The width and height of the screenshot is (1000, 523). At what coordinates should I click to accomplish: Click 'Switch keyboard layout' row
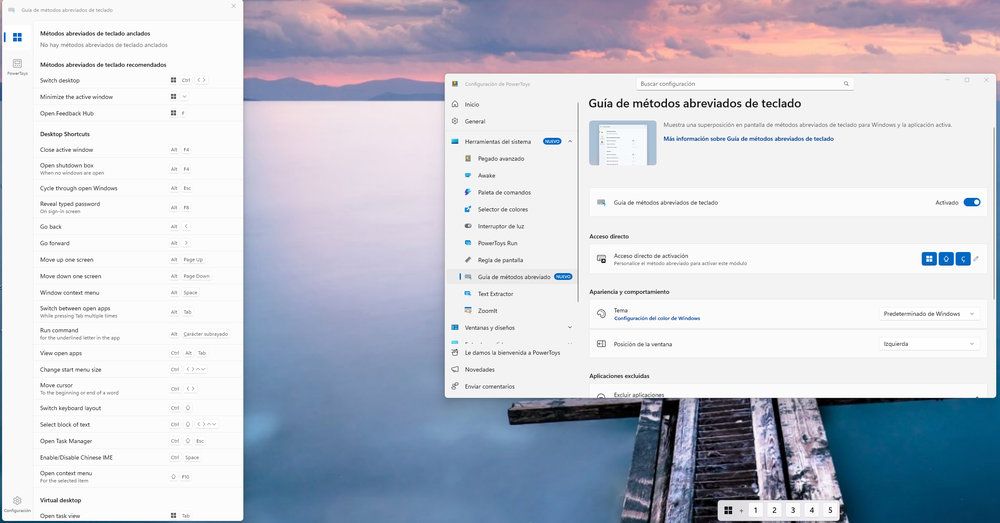point(137,408)
